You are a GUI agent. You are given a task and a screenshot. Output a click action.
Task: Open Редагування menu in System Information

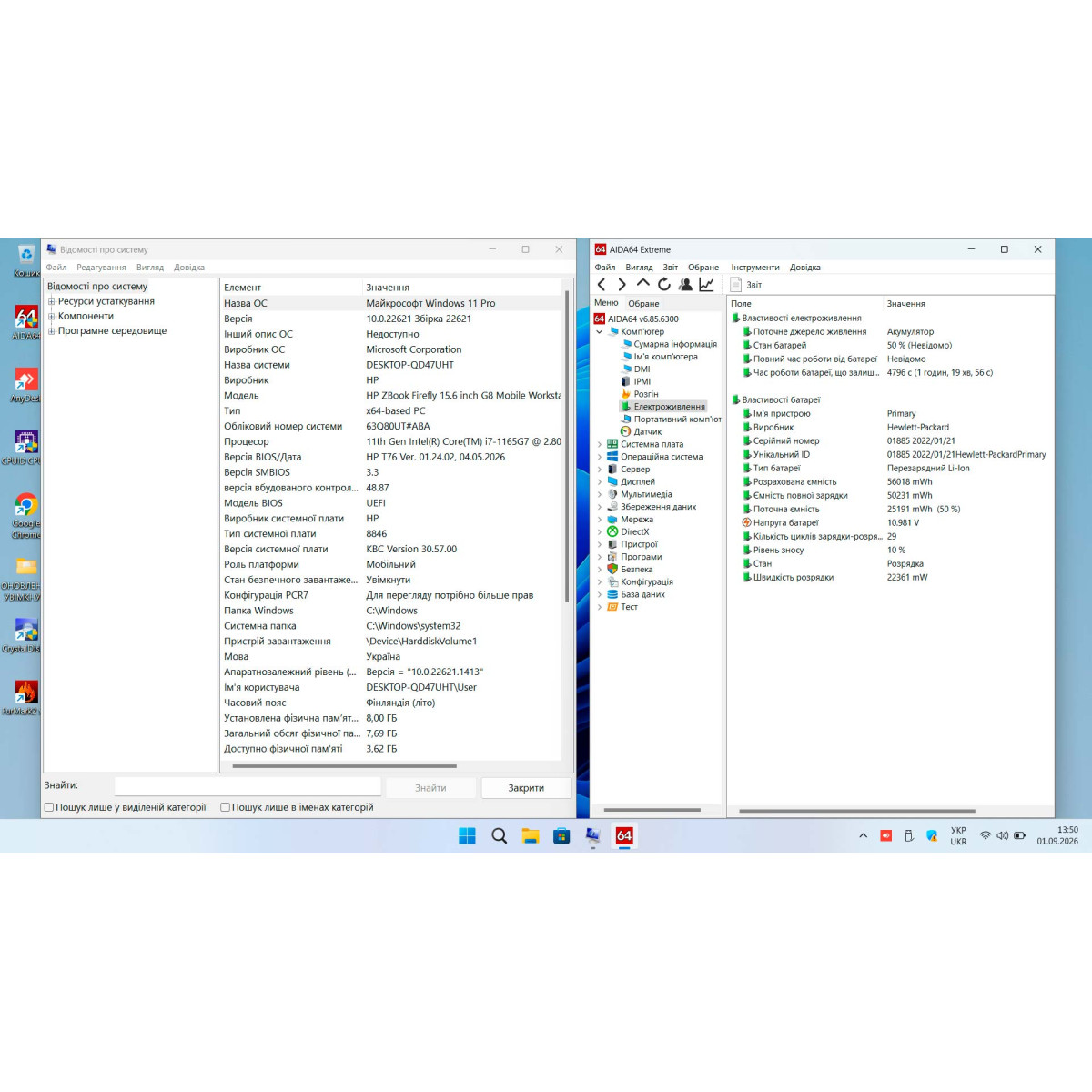click(101, 268)
